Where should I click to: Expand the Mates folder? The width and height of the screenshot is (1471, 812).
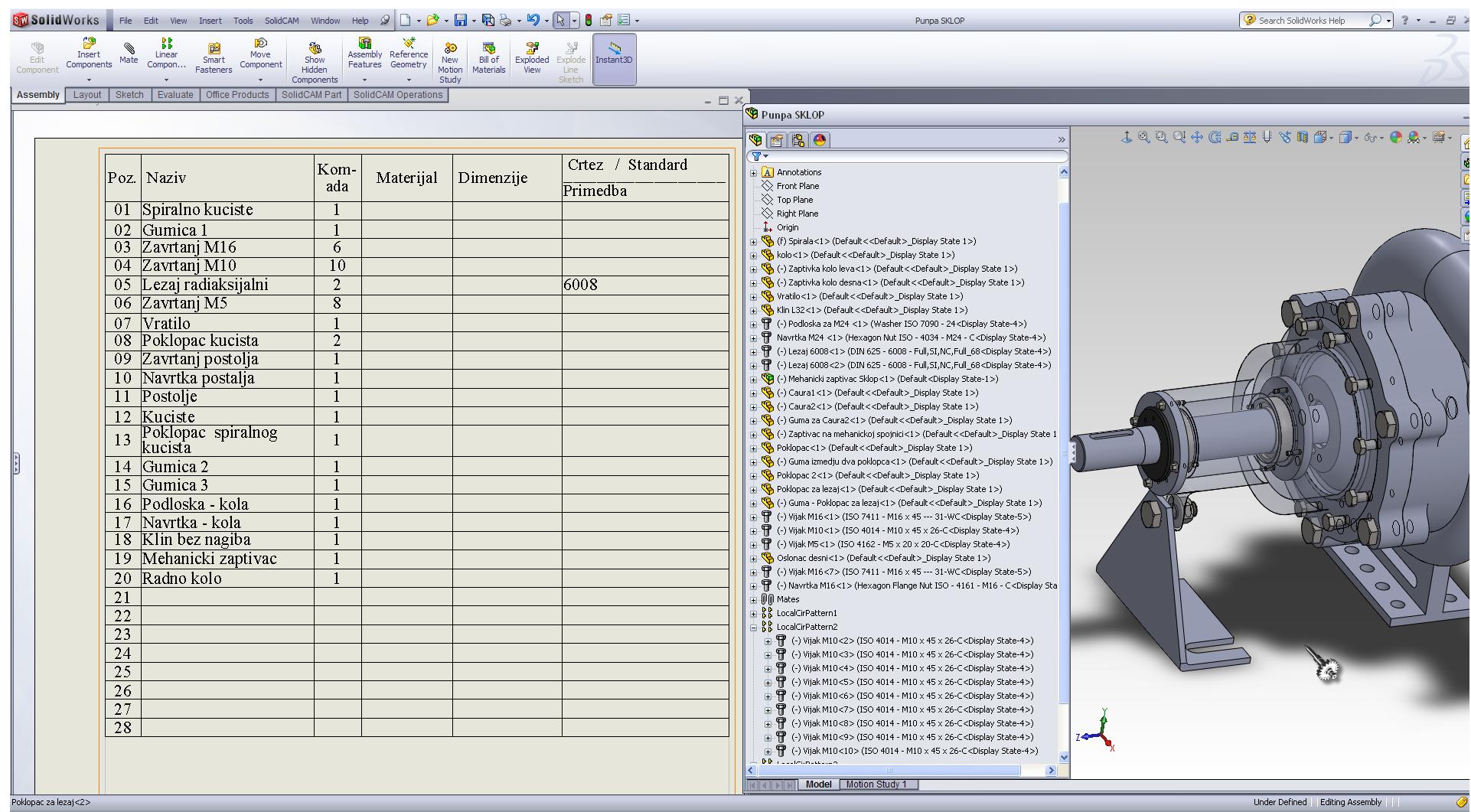(x=754, y=600)
